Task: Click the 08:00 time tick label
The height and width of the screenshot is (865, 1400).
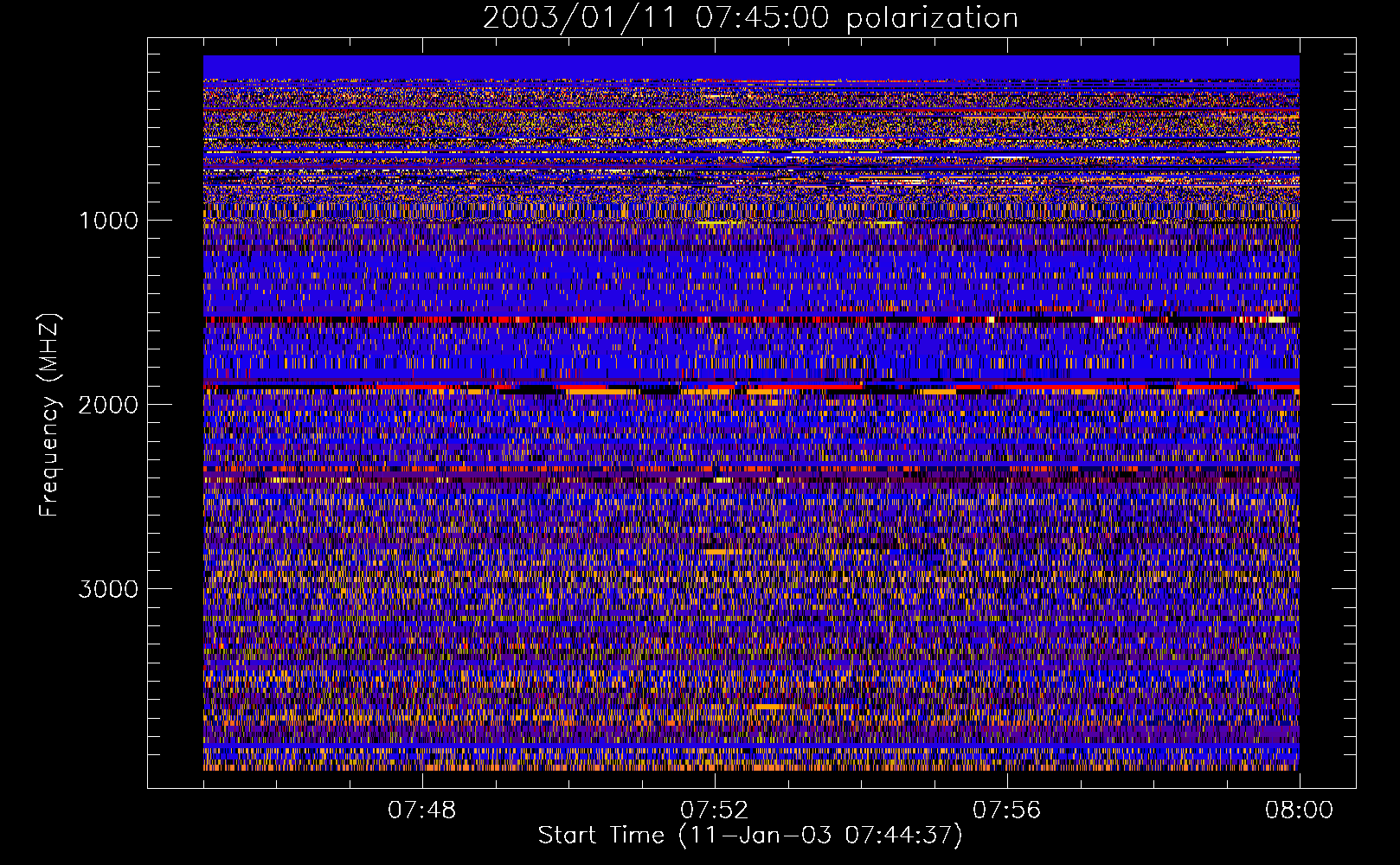Action: click(1299, 811)
